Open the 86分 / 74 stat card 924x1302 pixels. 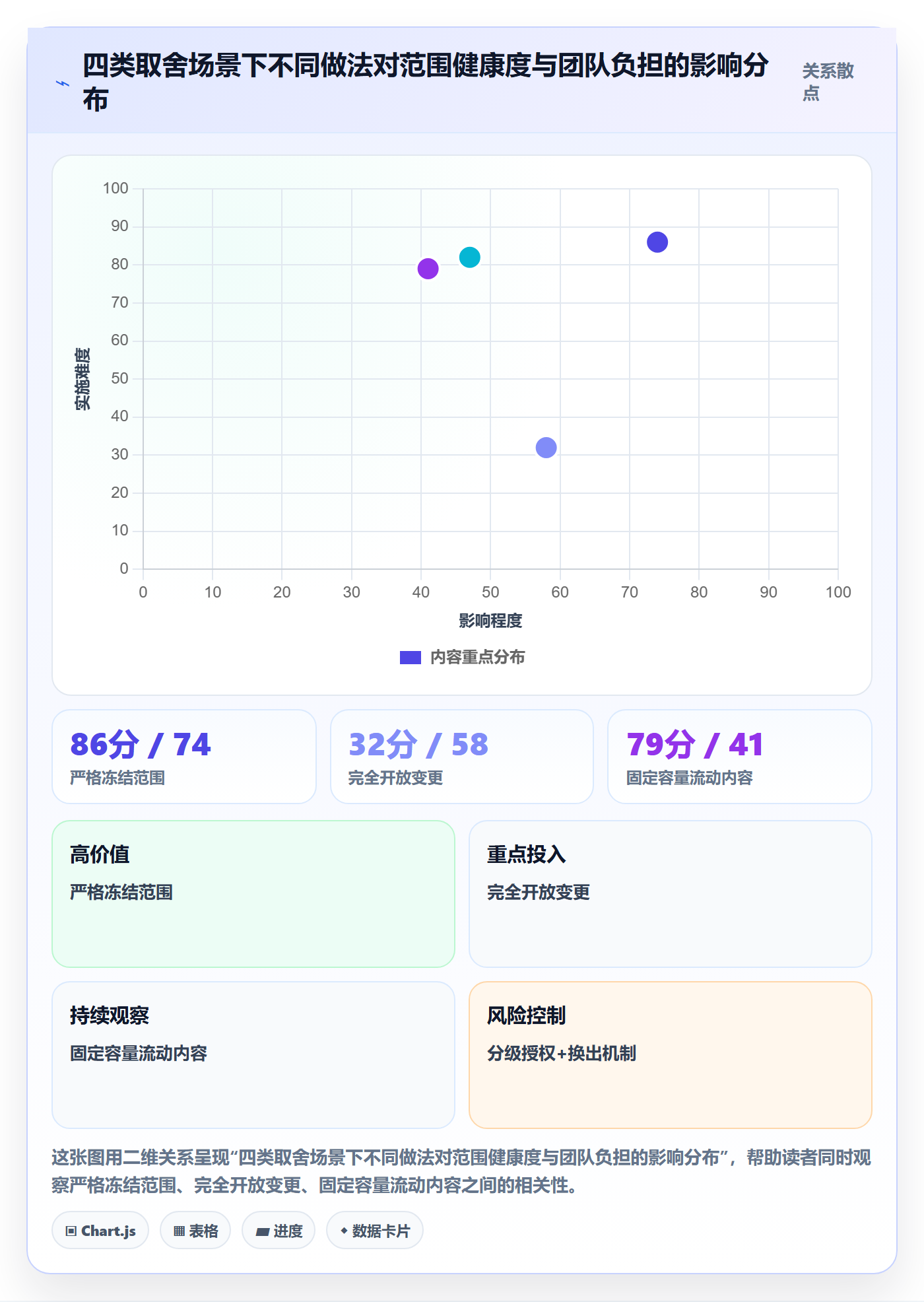pos(184,757)
